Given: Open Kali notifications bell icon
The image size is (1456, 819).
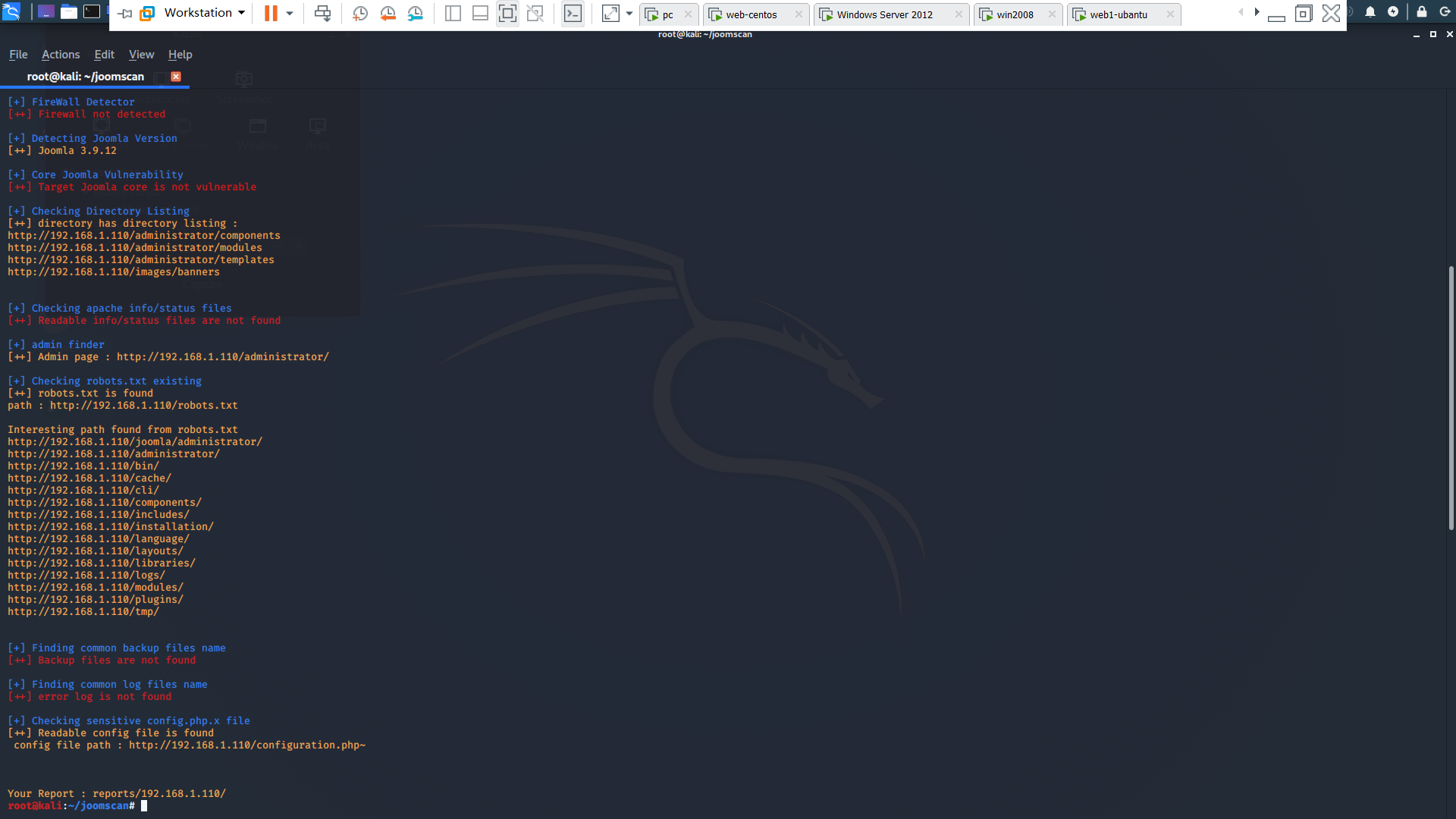Looking at the screenshot, I should pyautogui.click(x=1370, y=11).
